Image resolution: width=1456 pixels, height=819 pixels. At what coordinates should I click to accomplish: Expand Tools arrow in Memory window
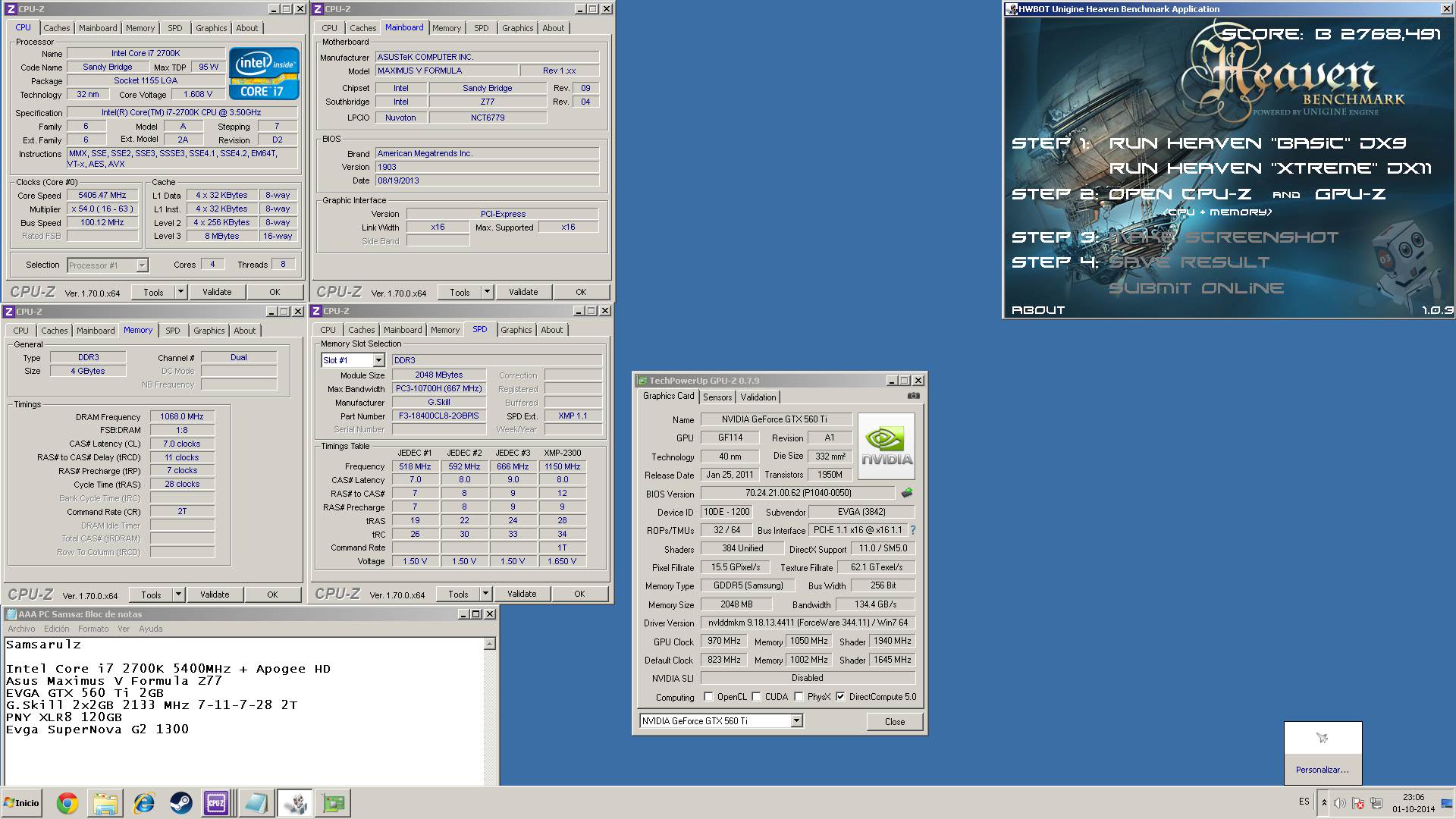tap(178, 595)
